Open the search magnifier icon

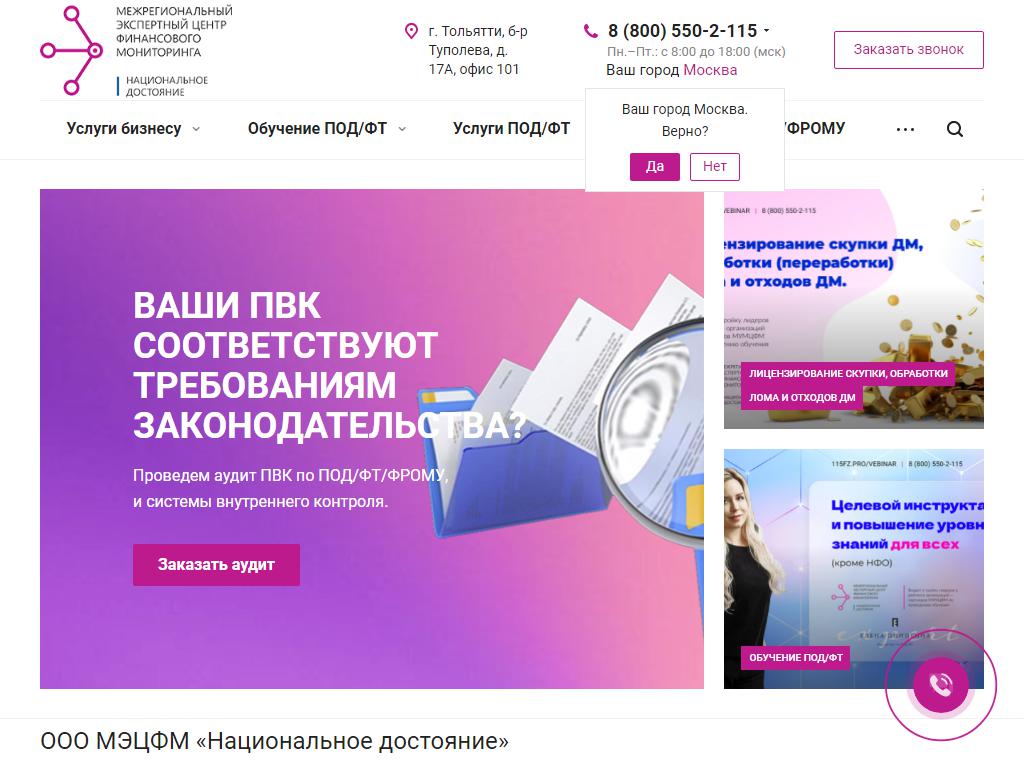[x=955, y=129]
